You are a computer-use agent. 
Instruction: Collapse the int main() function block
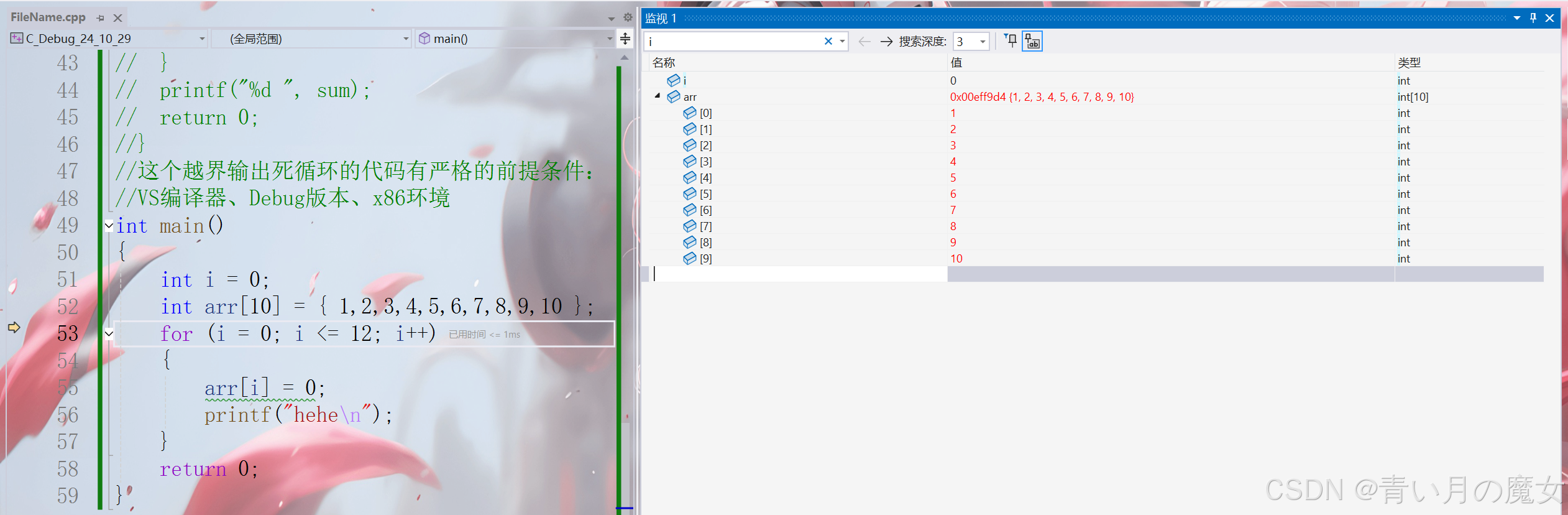tap(109, 226)
